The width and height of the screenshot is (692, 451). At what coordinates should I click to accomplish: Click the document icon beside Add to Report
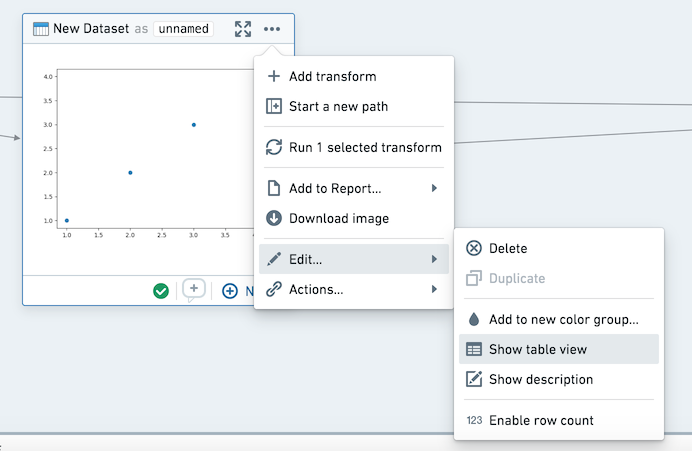tap(274, 188)
